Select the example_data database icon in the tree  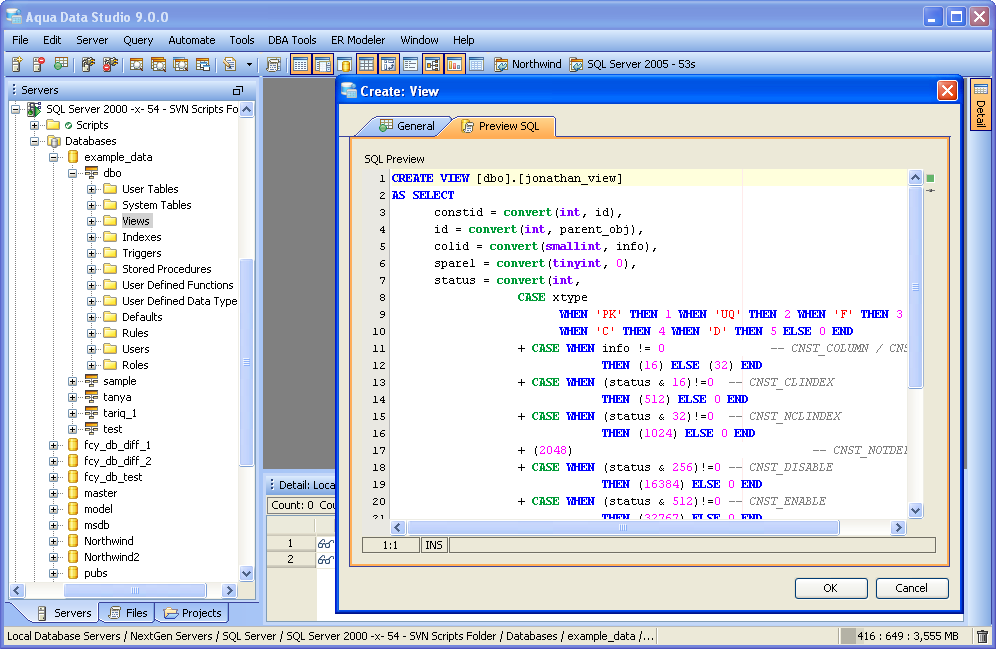coord(72,157)
